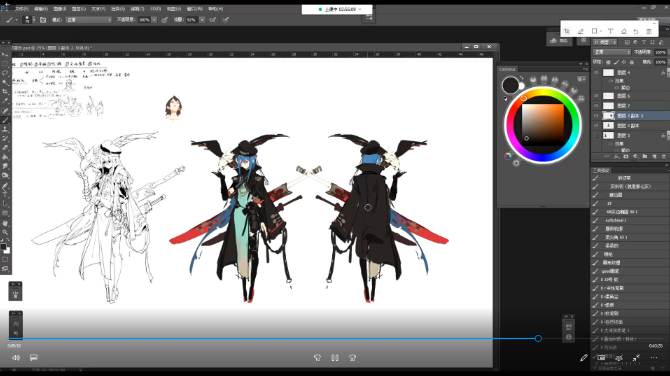670x376 pixels.
Task: Open the 编辑(E) menu
Action: (41, 9)
